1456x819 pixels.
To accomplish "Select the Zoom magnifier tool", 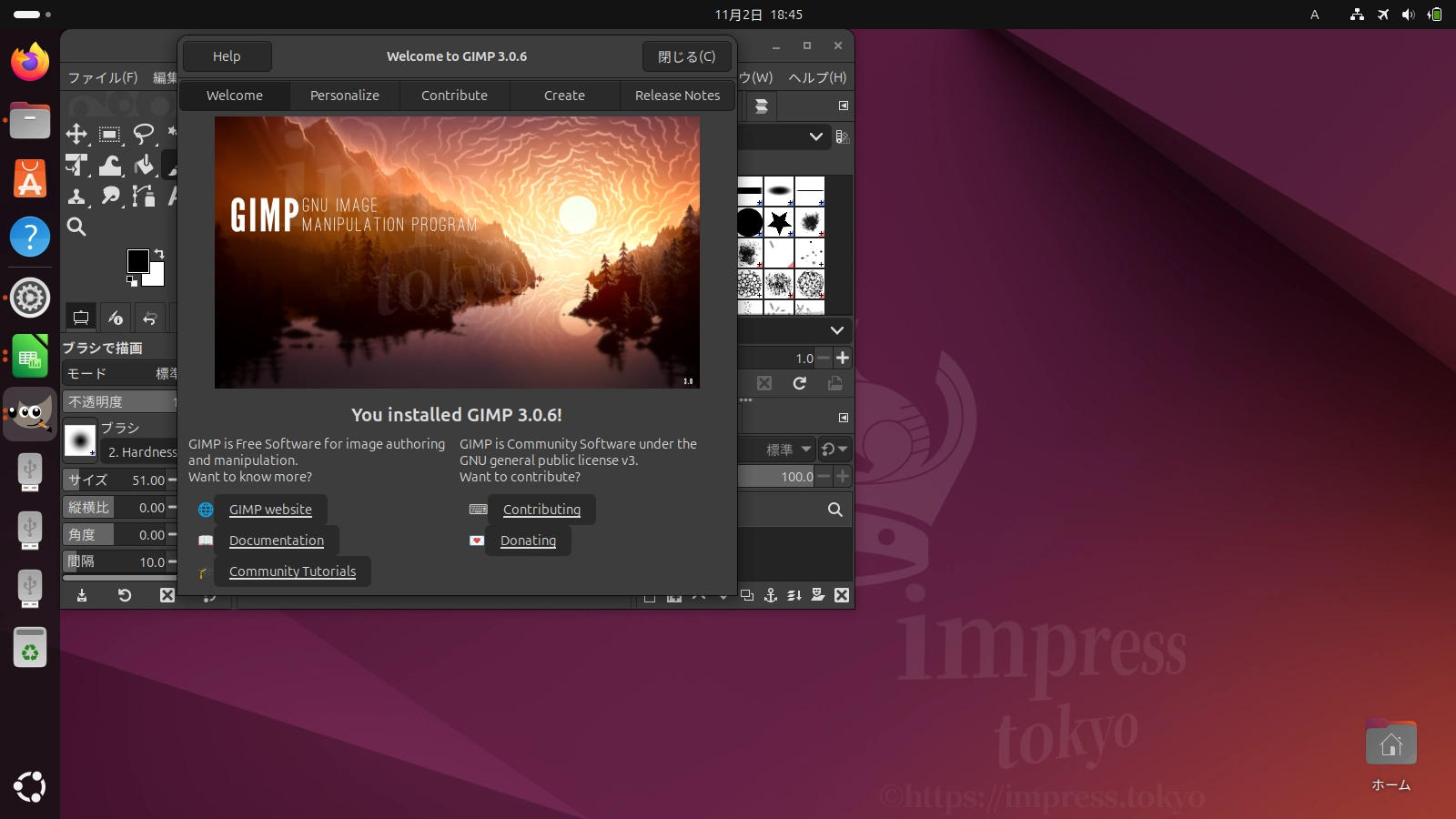I will click(76, 227).
